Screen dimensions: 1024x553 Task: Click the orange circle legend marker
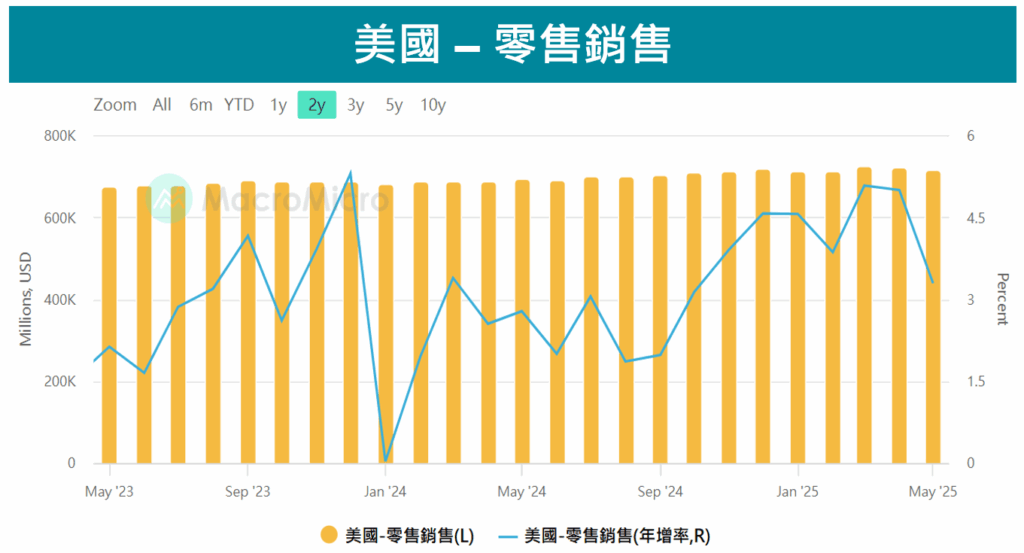[x=329, y=535]
